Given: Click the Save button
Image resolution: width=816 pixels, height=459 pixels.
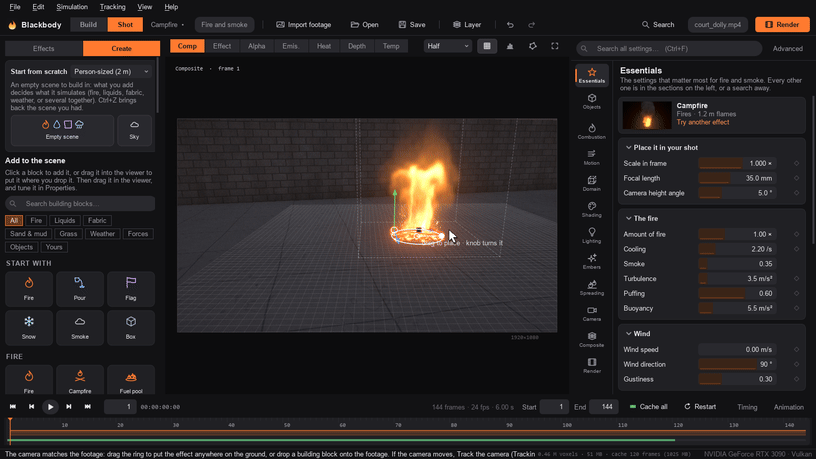Looking at the screenshot, I should tap(412, 24).
